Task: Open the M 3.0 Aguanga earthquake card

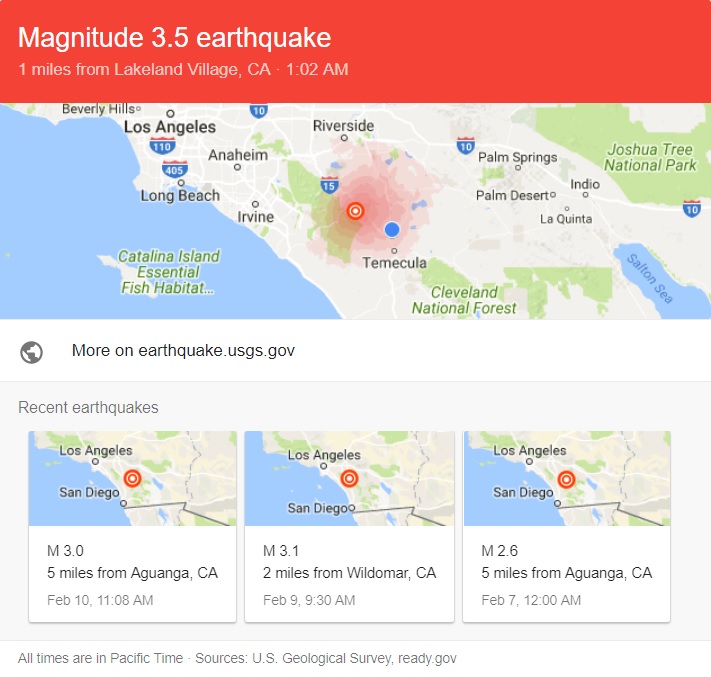Action: click(132, 574)
